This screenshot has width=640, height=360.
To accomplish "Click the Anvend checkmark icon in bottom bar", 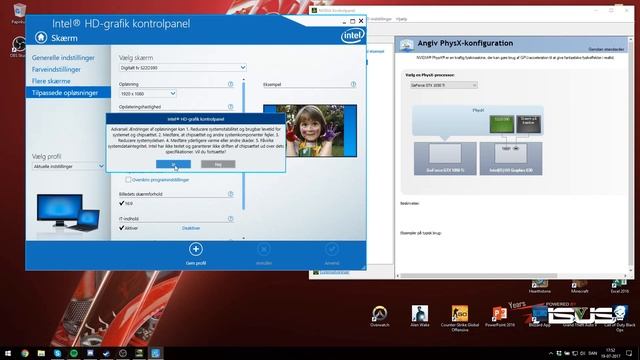I will click(331, 249).
